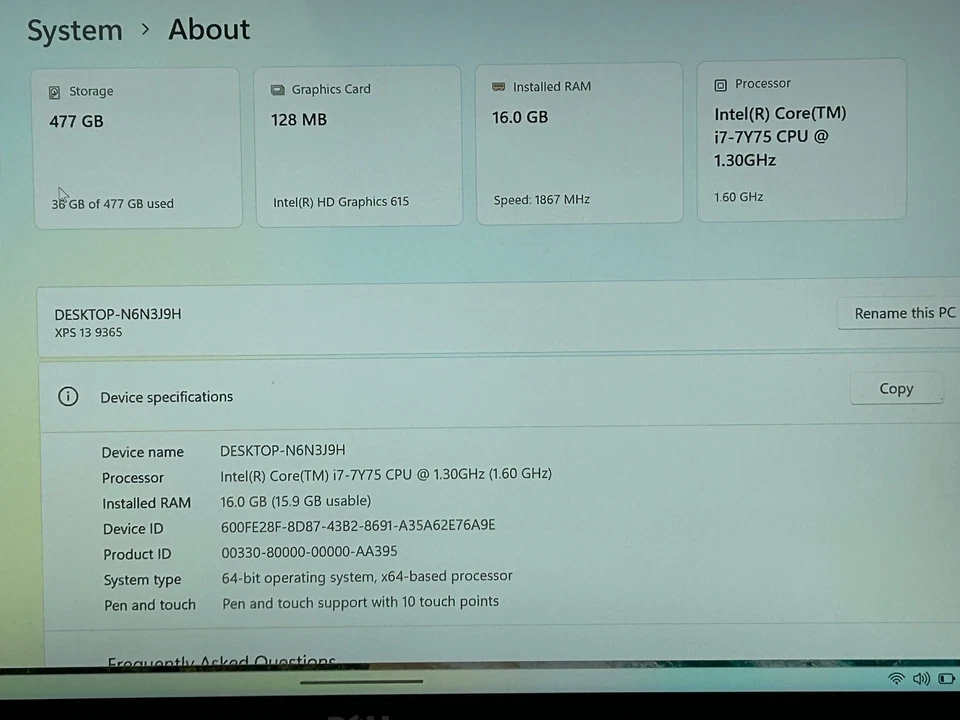960x720 pixels.
Task: Click the DESKTOP-N6N3J9H device name heading
Action: coord(117,314)
